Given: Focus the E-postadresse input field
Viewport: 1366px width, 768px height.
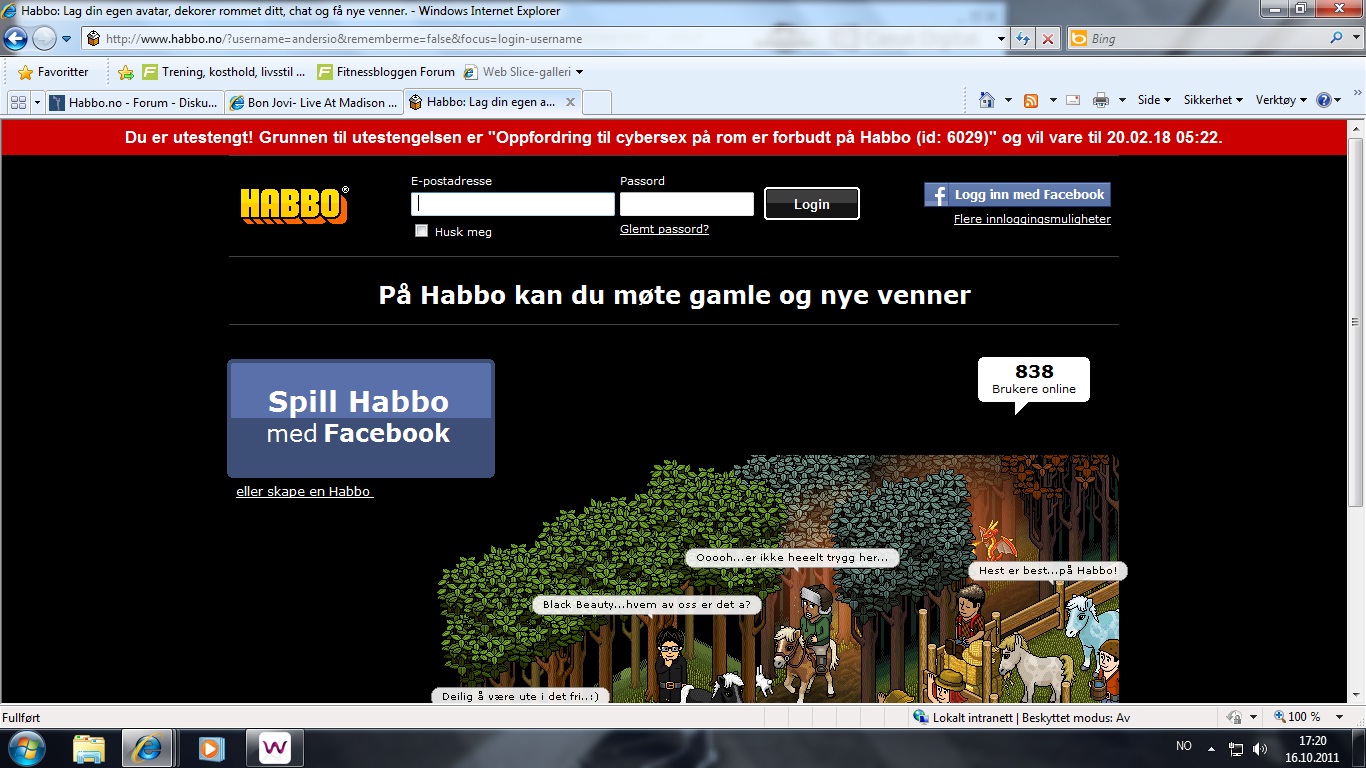Looking at the screenshot, I should click(x=513, y=204).
